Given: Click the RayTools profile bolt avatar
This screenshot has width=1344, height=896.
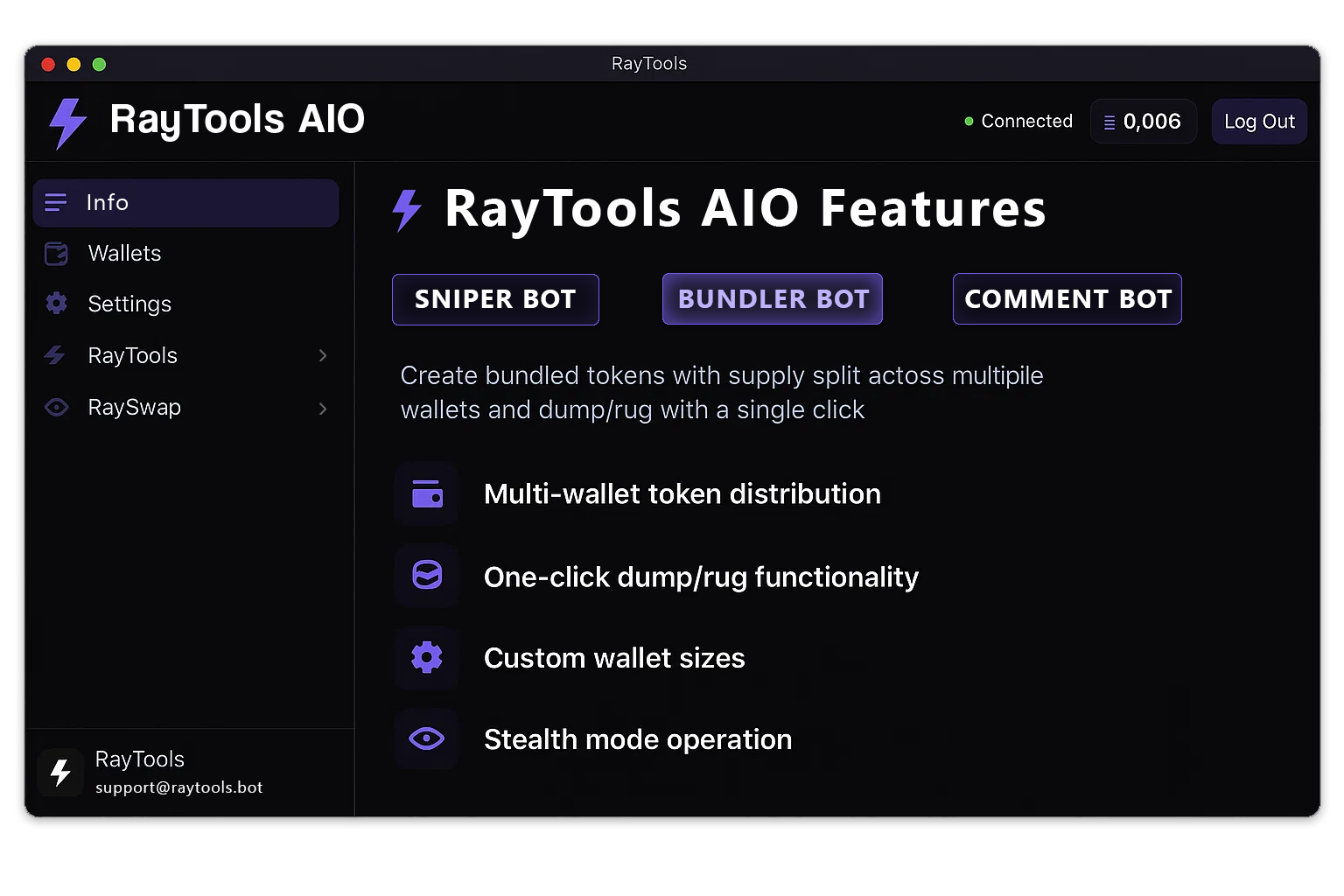Looking at the screenshot, I should (60, 773).
